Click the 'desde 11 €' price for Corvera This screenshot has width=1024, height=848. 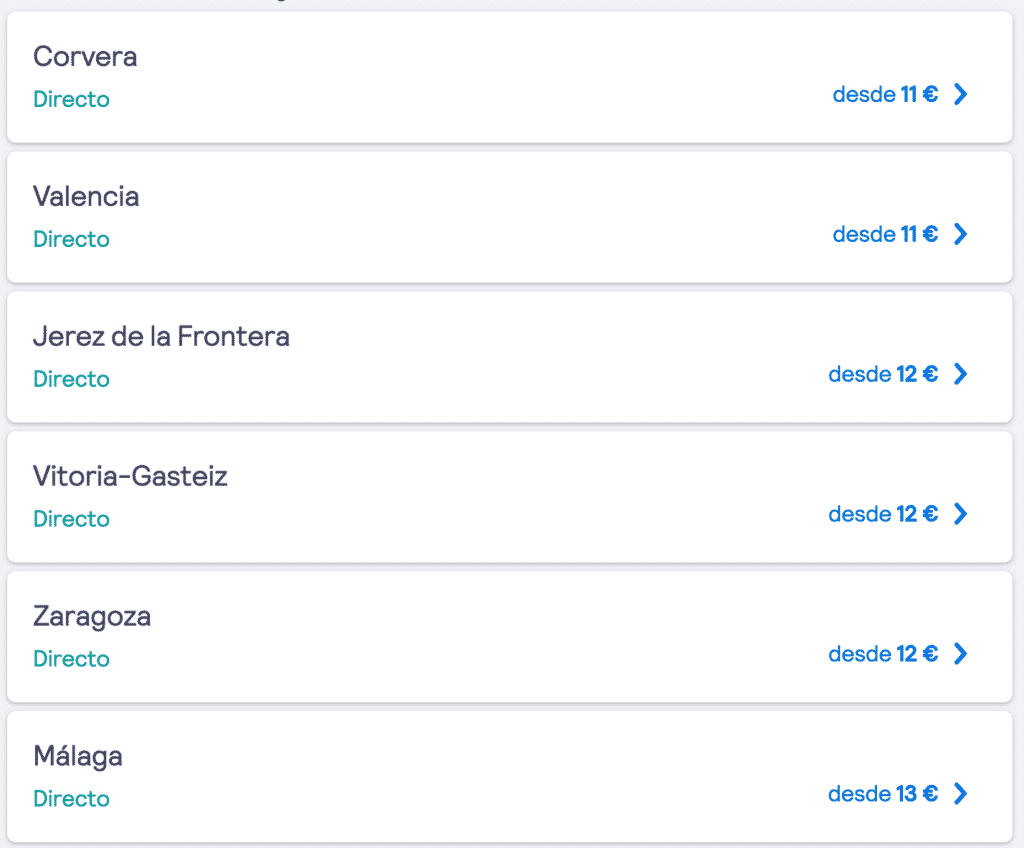885,95
